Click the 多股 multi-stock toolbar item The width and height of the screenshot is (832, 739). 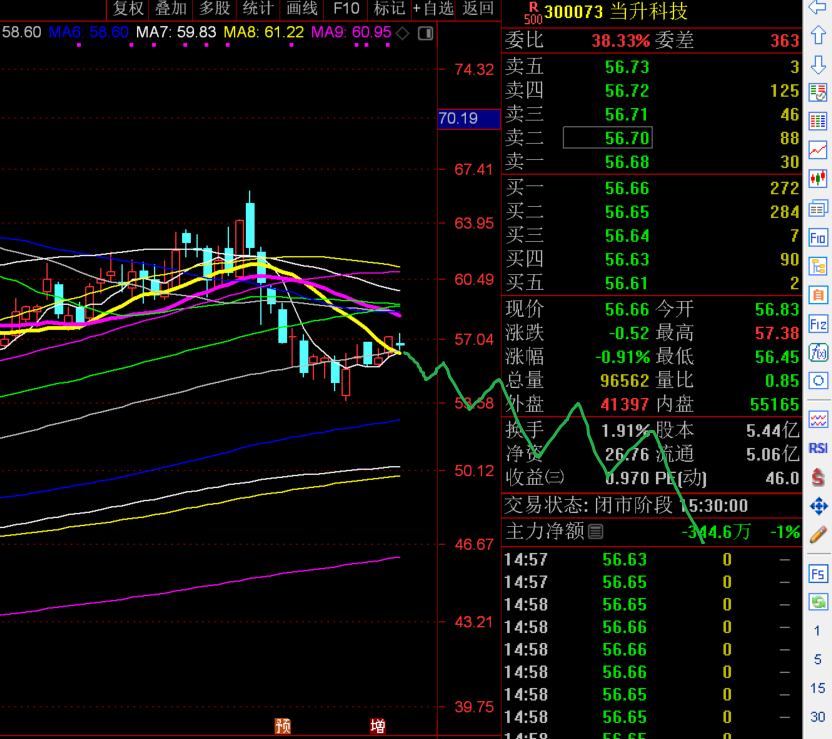pyautogui.click(x=214, y=8)
